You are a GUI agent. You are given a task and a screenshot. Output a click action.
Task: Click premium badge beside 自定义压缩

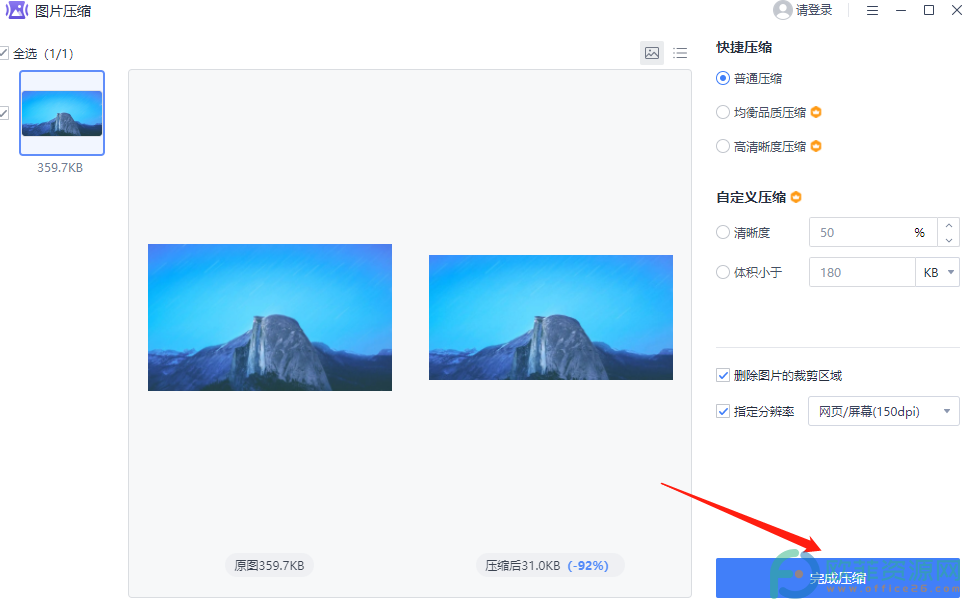[796, 197]
